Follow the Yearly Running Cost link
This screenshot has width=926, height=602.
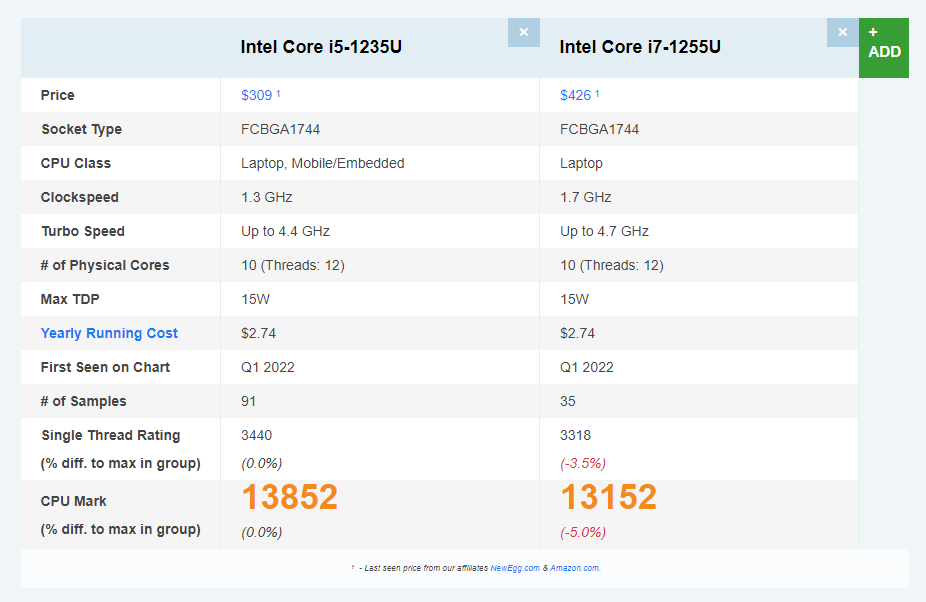[x=109, y=333]
